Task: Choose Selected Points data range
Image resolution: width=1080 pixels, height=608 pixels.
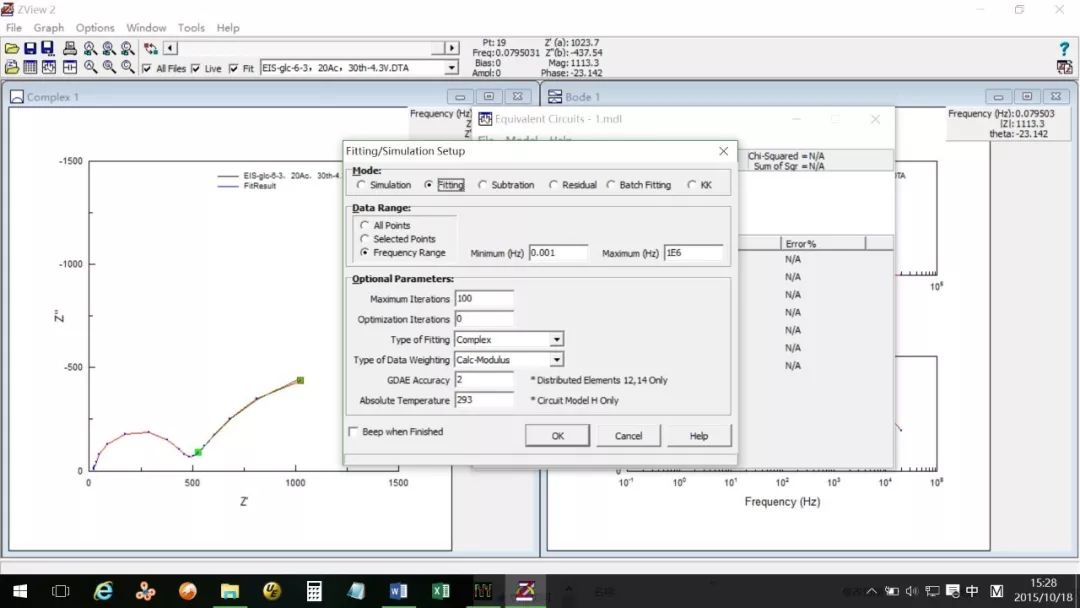Action: (x=365, y=239)
